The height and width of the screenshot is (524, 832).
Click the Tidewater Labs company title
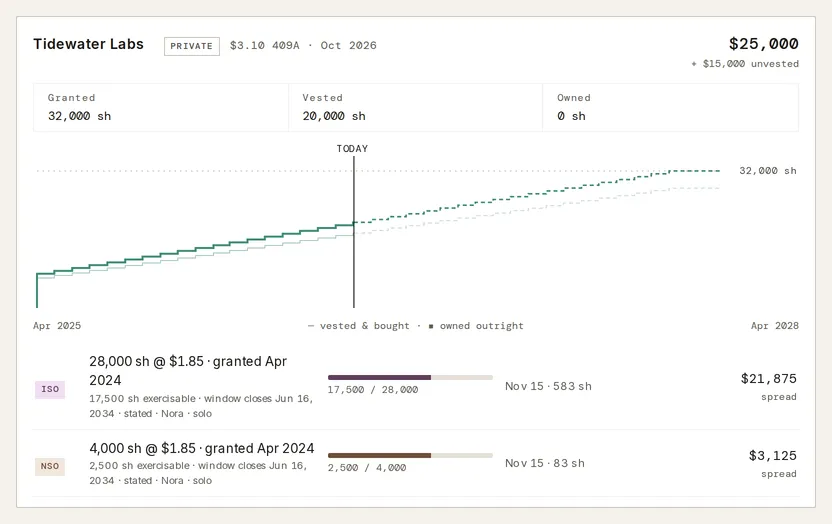88,44
